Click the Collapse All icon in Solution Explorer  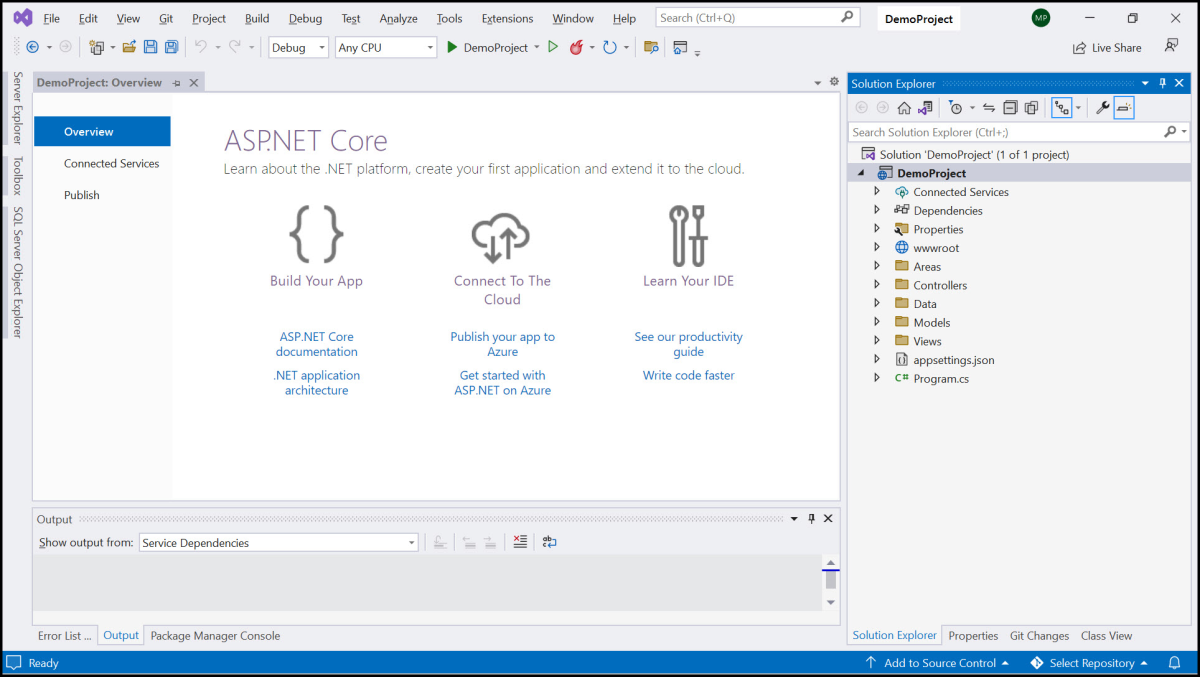click(1010, 108)
